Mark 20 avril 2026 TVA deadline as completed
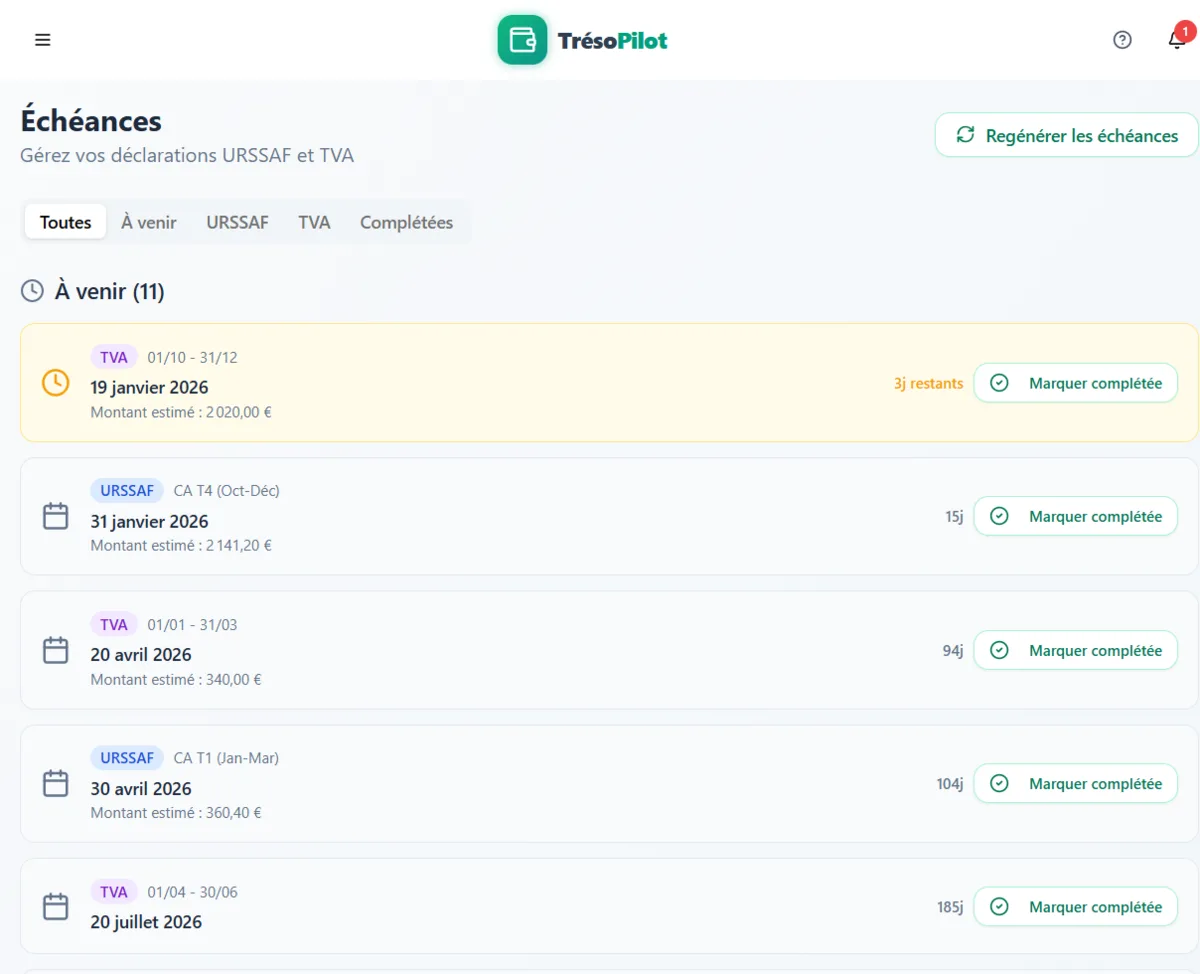1200x974 pixels. pos(1075,650)
